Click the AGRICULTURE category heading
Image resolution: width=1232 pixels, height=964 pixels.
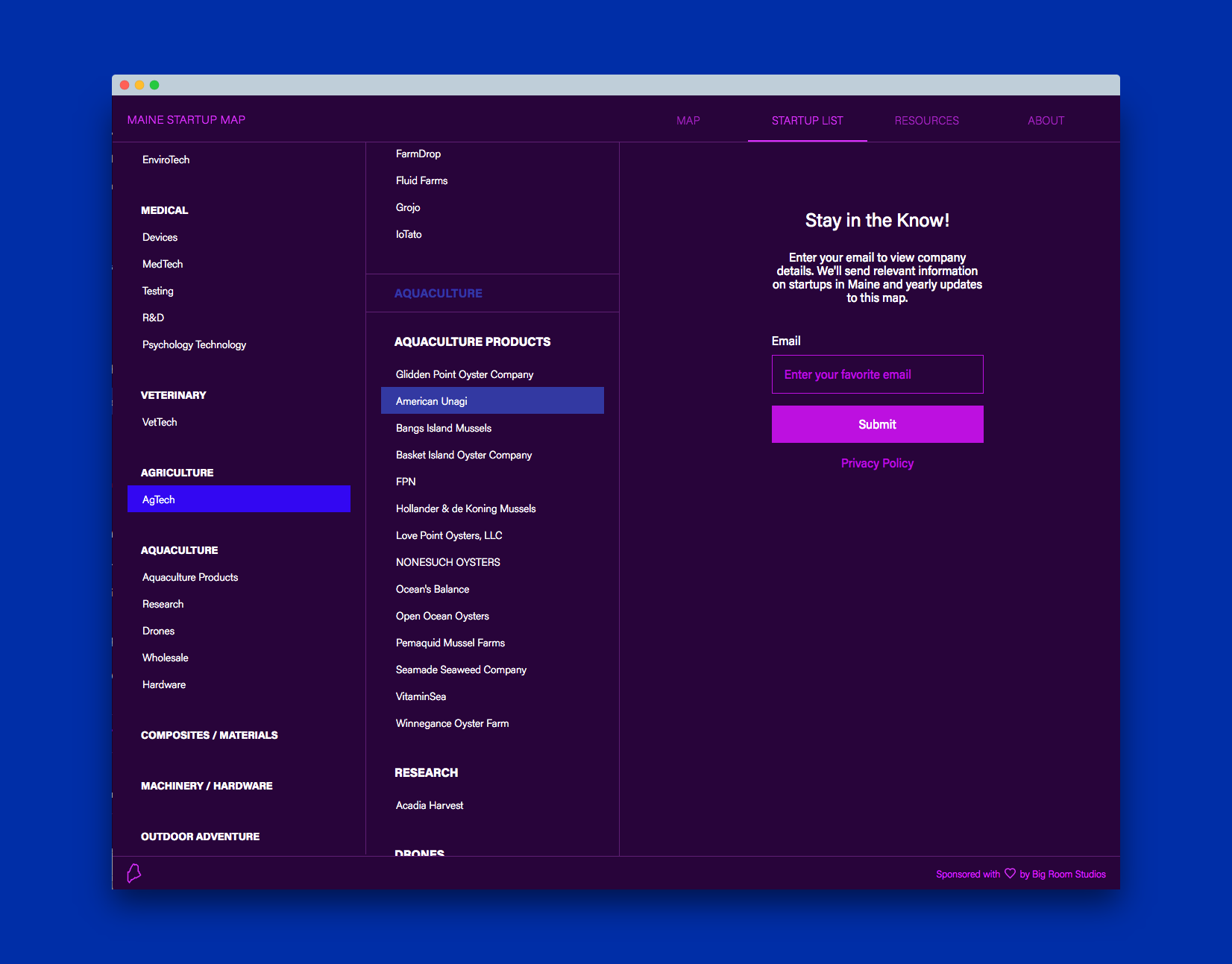tap(177, 473)
